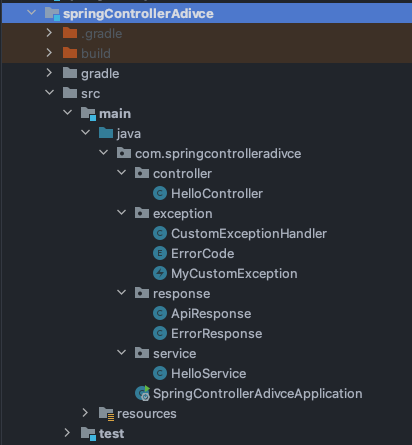Open the HelloController file name
This screenshot has width=412, height=445.
(217, 194)
